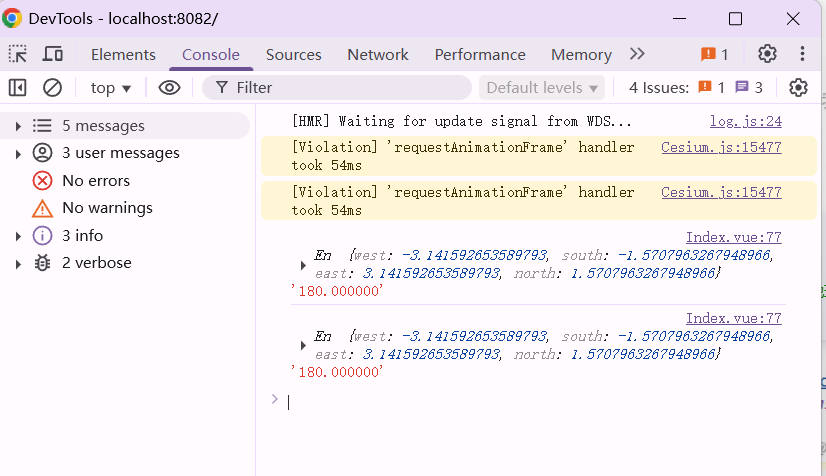Image resolution: width=826 pixels, height=476 pixels.
Task: Expand the second logged En object
Action: [303, 346]
